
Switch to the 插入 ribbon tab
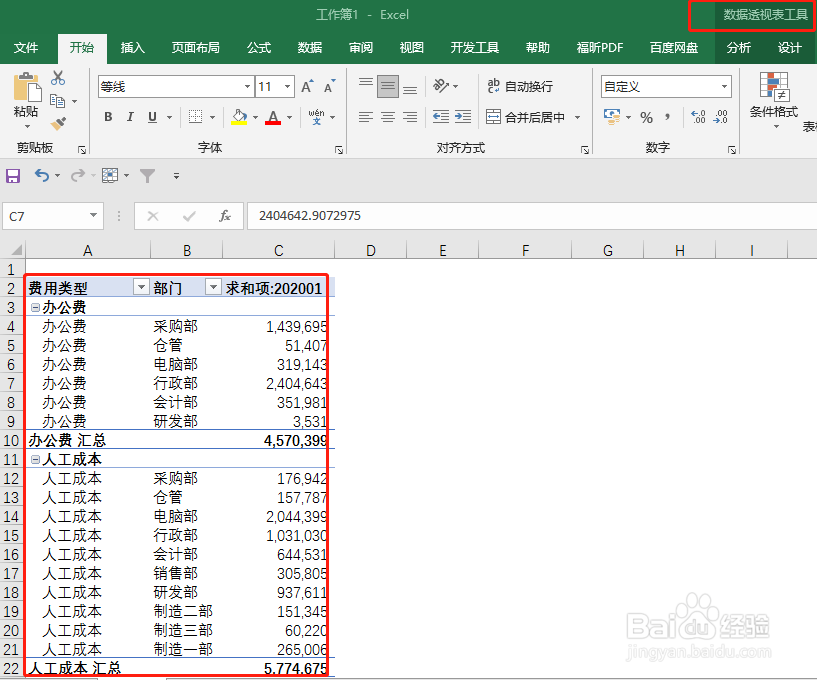(x=133, y=46)
